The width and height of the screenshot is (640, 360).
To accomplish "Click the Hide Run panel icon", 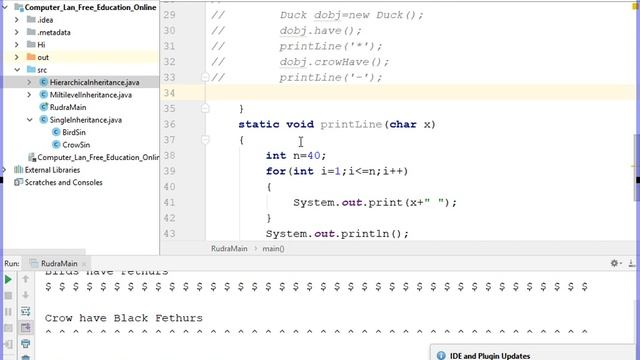I will [631, 263].
